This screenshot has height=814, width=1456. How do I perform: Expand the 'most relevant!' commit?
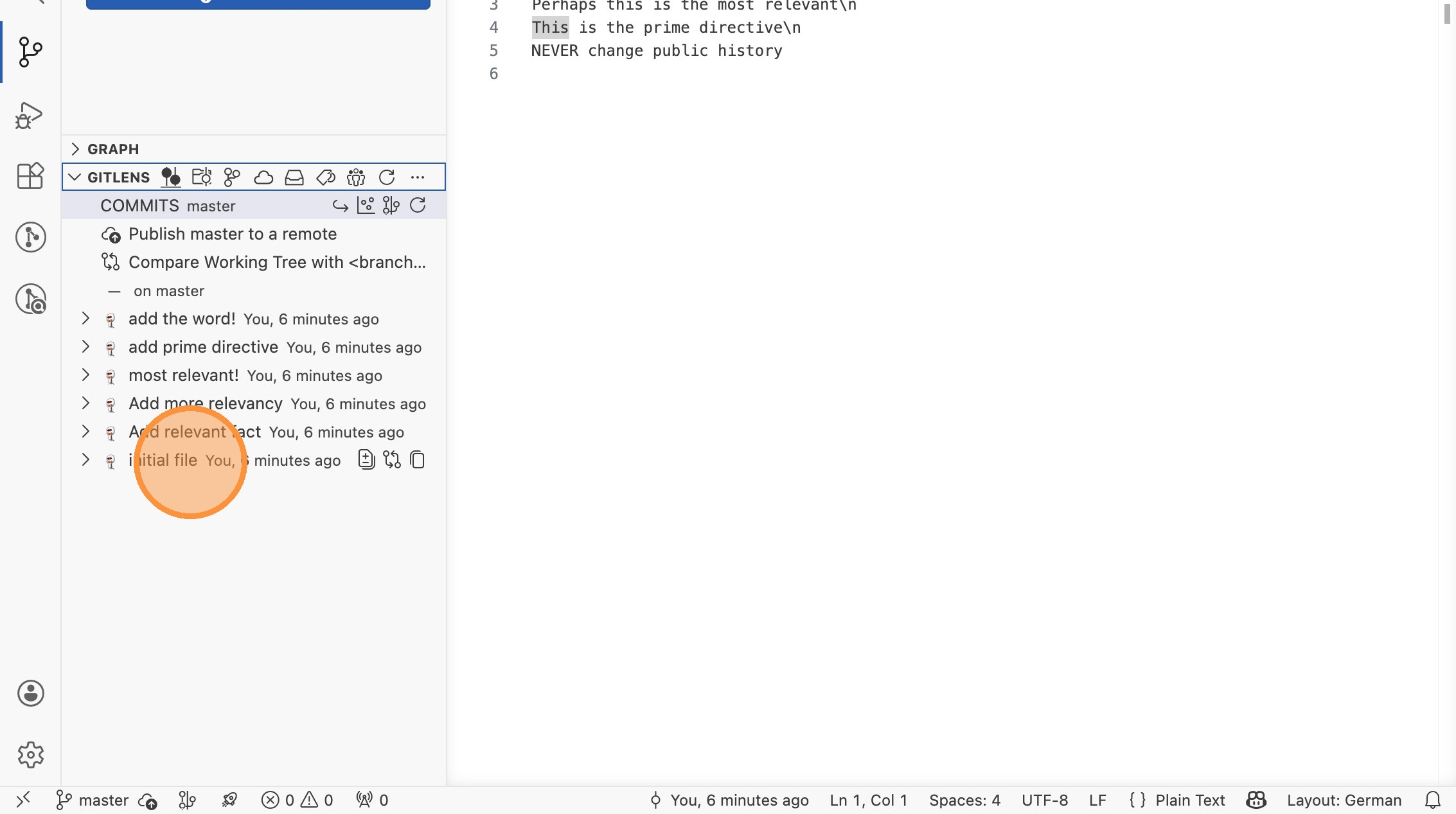pyautogui.click(x=85, y=375)
